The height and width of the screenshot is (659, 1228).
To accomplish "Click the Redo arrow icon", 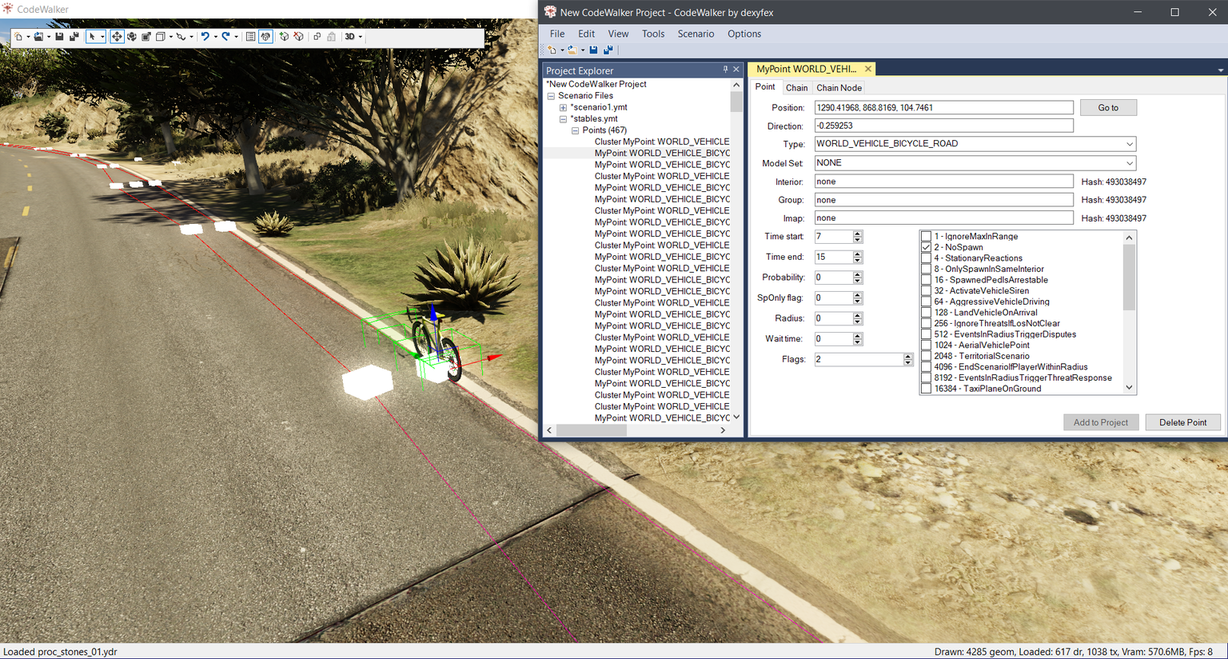I will pos(226,37).
